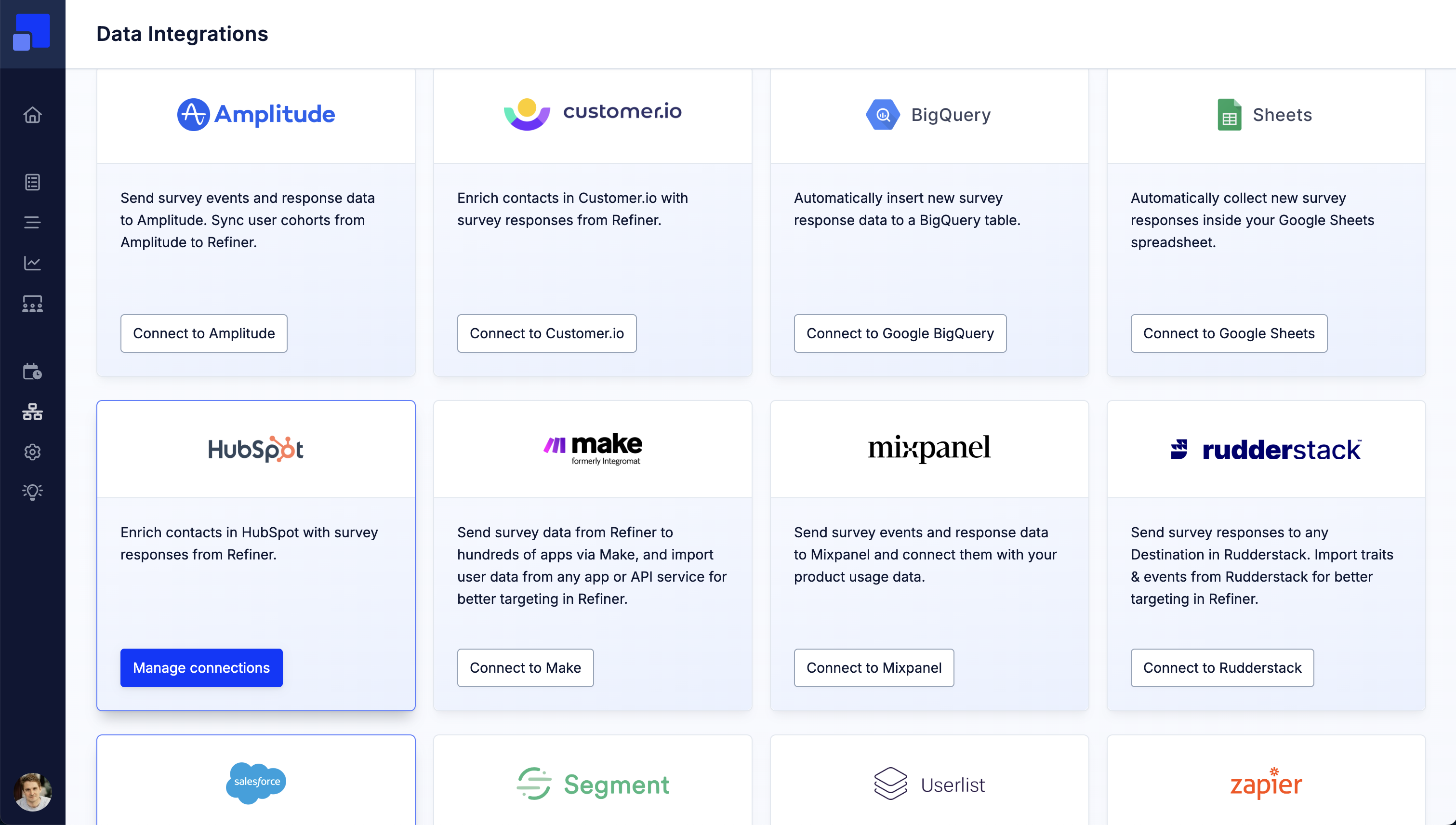Open the users audience icon

(32, 304)
